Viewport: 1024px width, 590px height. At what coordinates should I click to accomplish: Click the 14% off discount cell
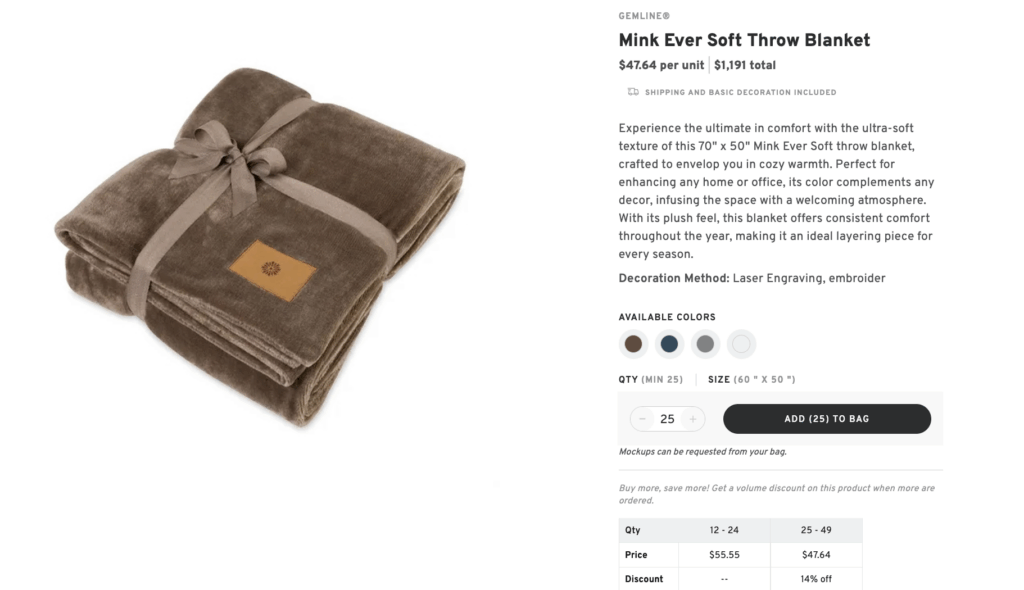[x=816, y=579]
